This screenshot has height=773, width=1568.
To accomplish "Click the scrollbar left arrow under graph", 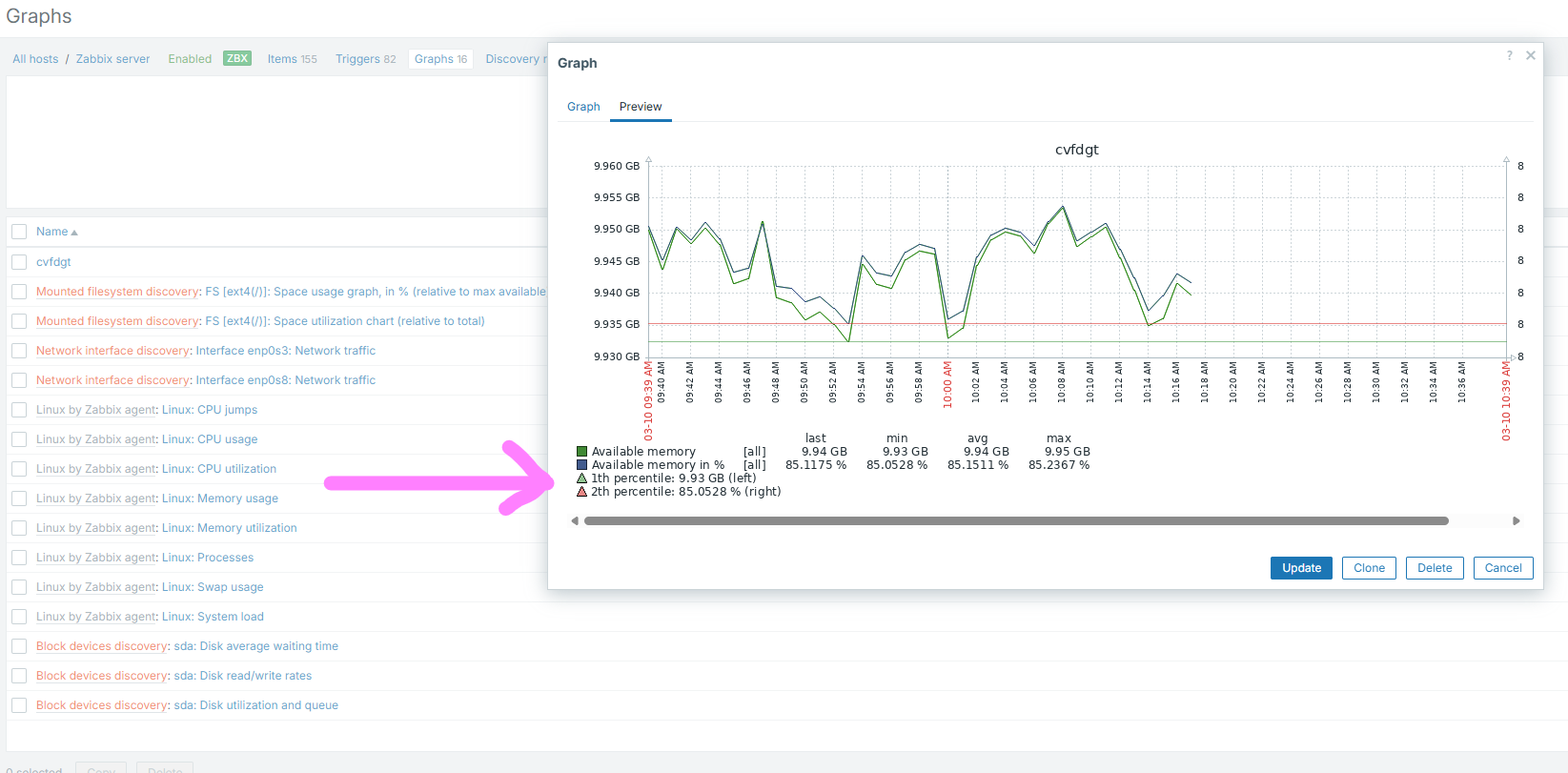I will pyautogui.click(x=575, y=520).
